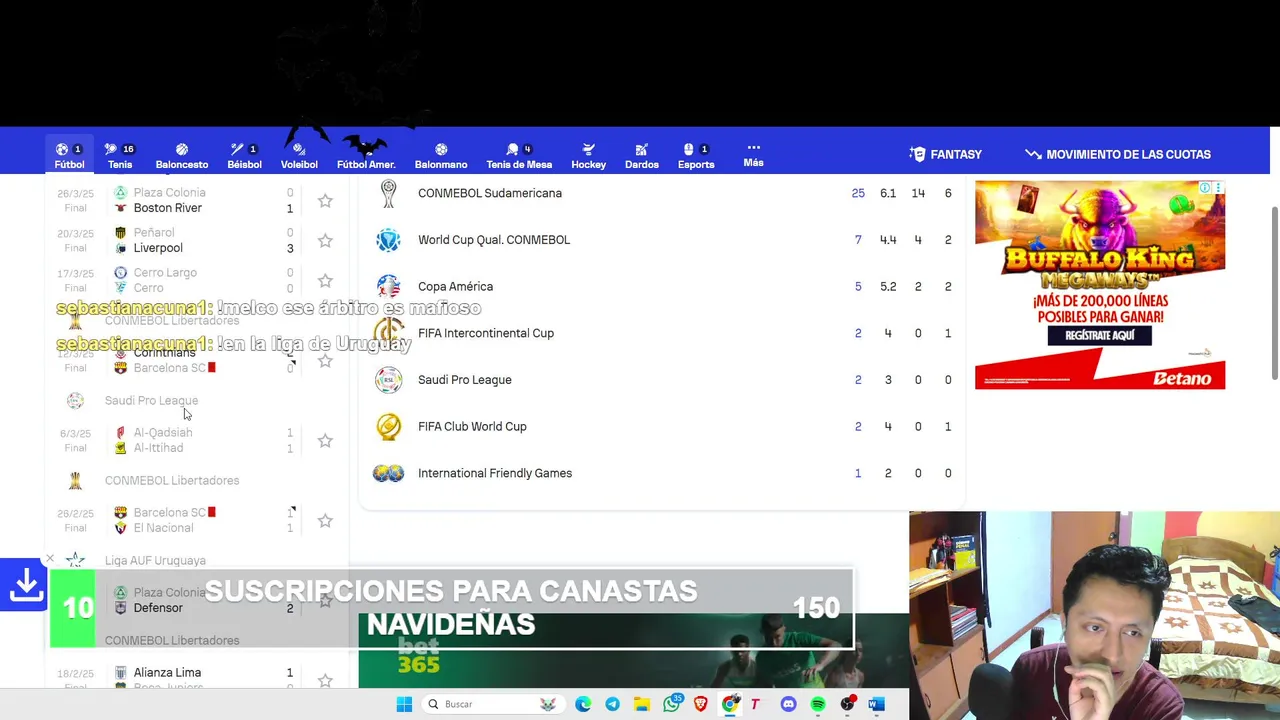Switch to the Tenis sport tab

click(120, 155)
